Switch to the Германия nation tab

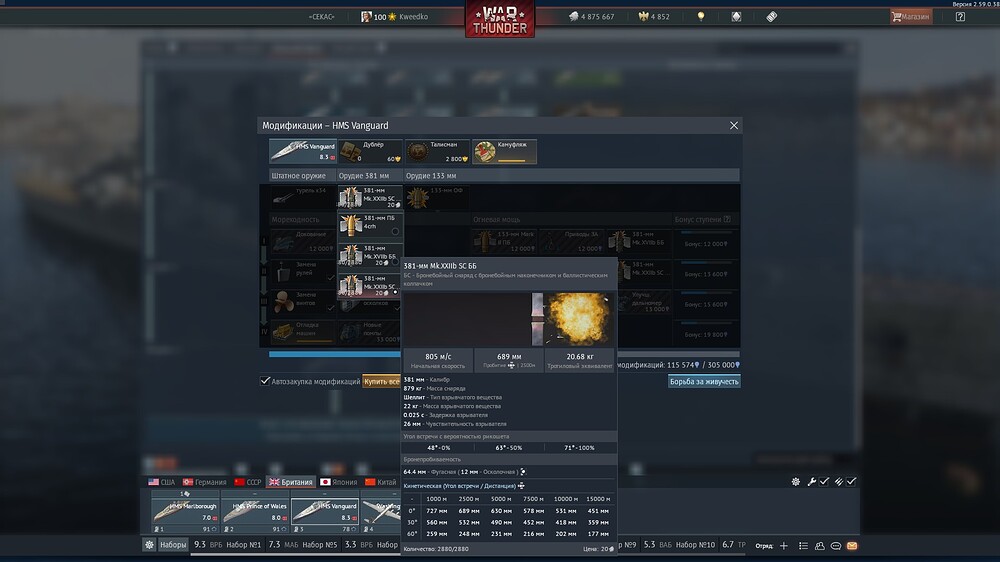pyautogui.click(x=205, y=482)
